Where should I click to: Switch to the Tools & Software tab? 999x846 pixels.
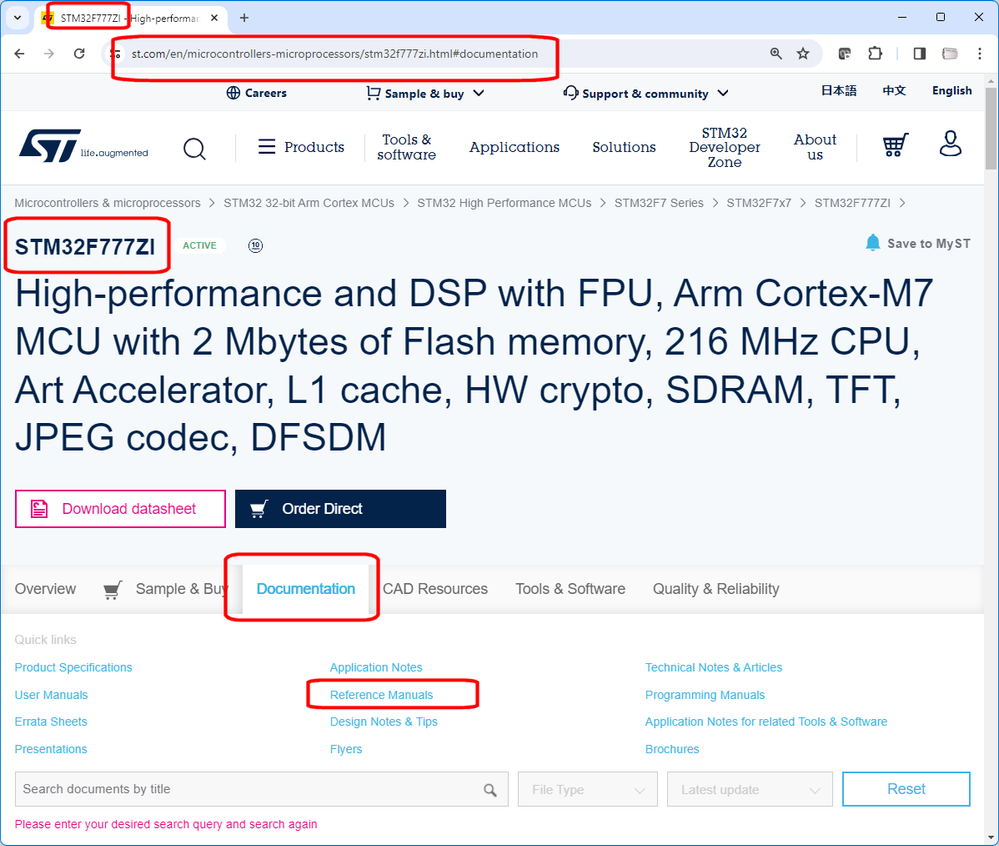570,589
